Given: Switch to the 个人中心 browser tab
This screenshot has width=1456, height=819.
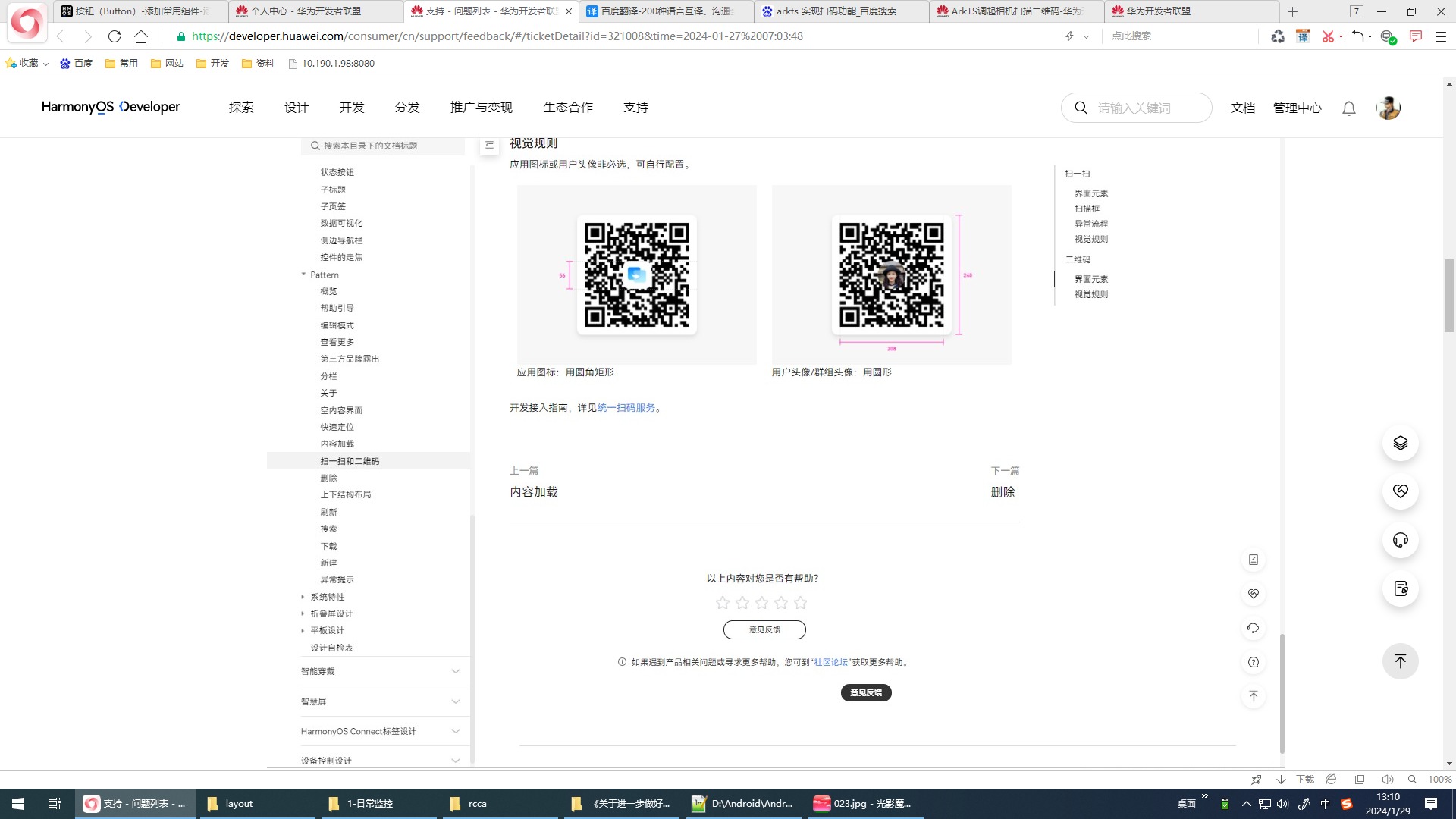Looking at the screenshot, I should pyautogui.click(x=315, y=11).
